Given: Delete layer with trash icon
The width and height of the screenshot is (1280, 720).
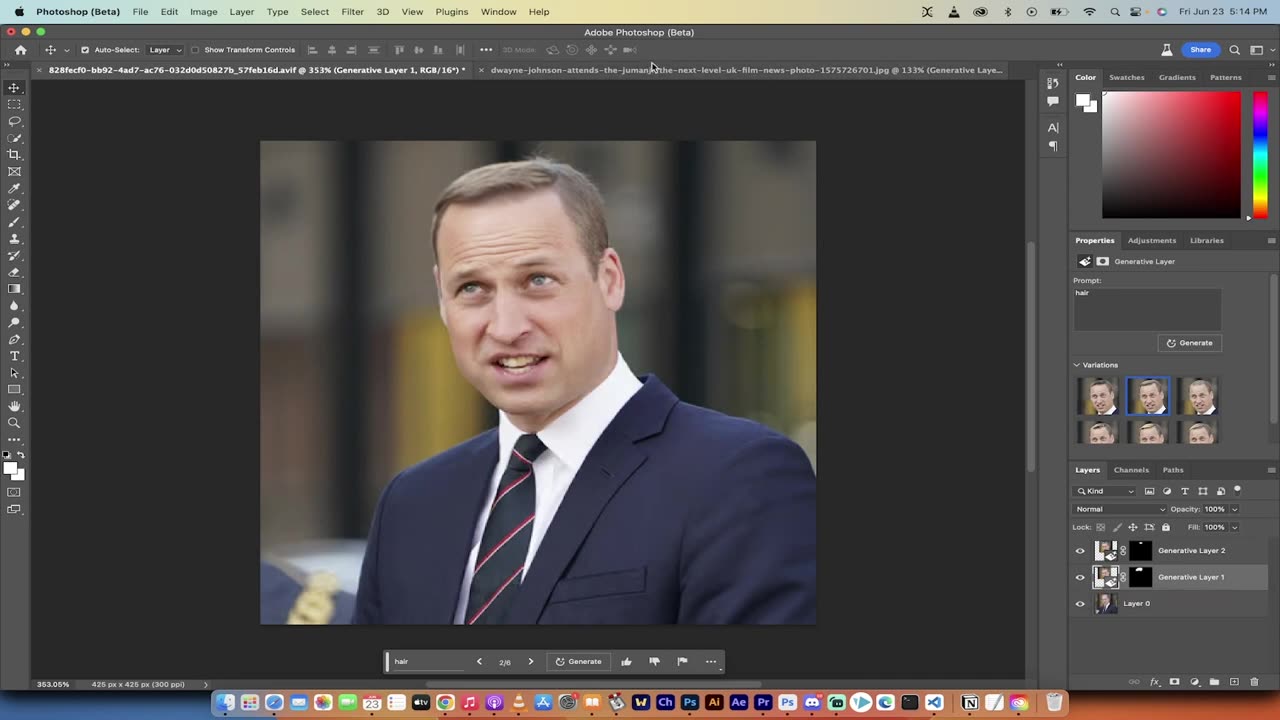Looking at the screenshot, I should coord(1254,682).
